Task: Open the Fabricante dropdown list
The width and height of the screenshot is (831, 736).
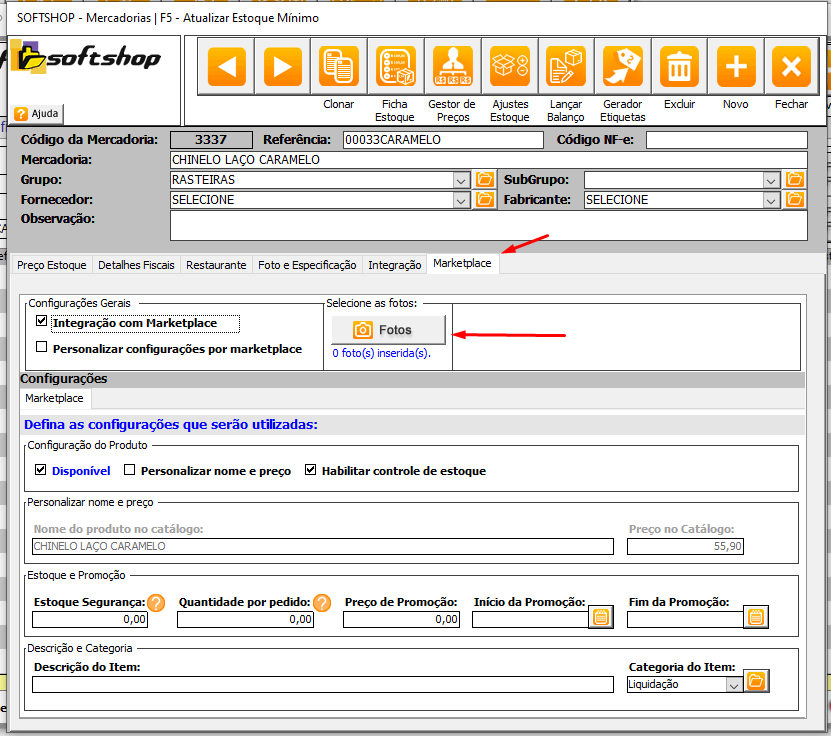Action: tap(771, 200)
